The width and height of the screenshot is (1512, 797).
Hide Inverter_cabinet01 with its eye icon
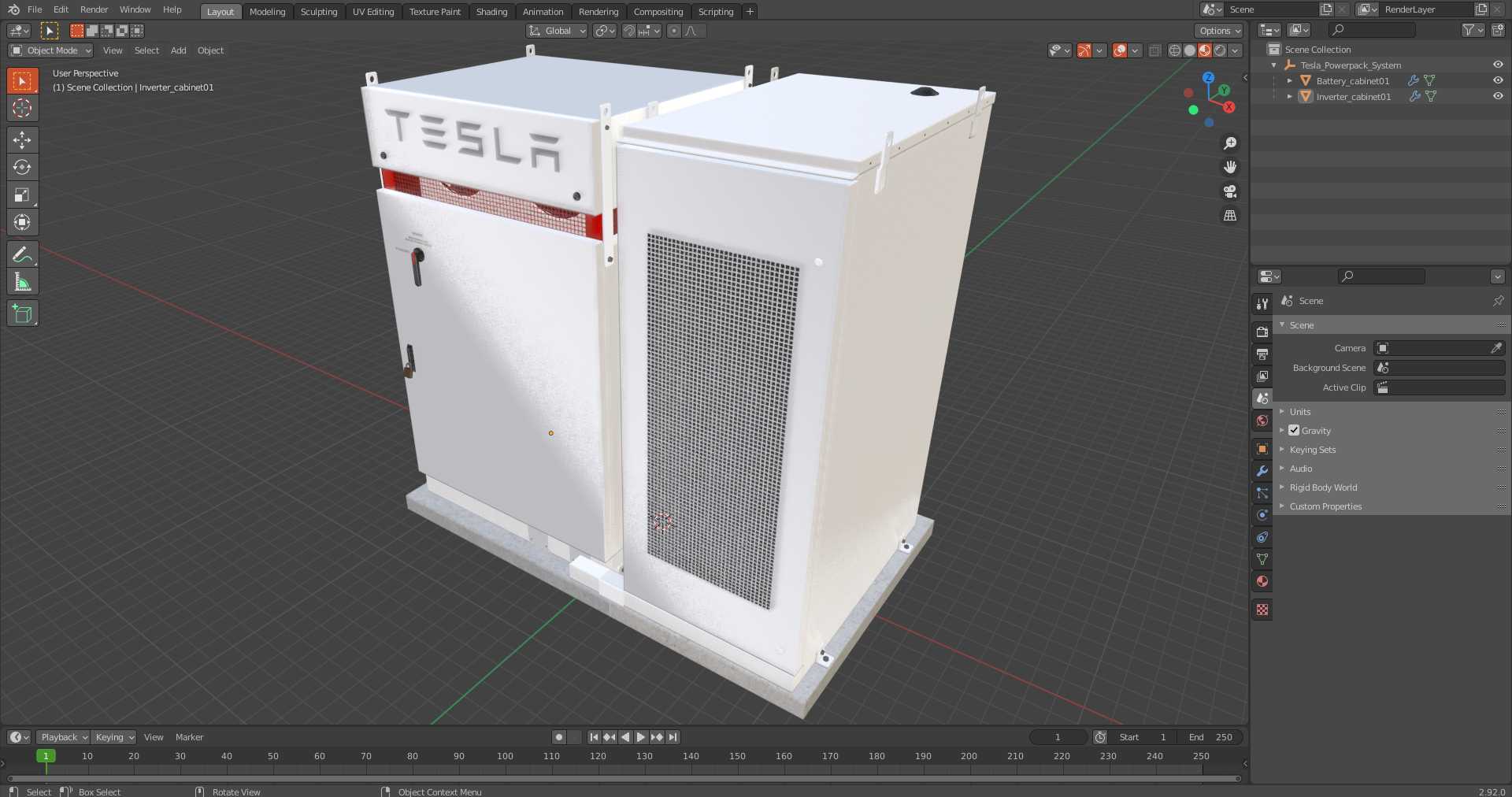click(x=1498, y=96)
